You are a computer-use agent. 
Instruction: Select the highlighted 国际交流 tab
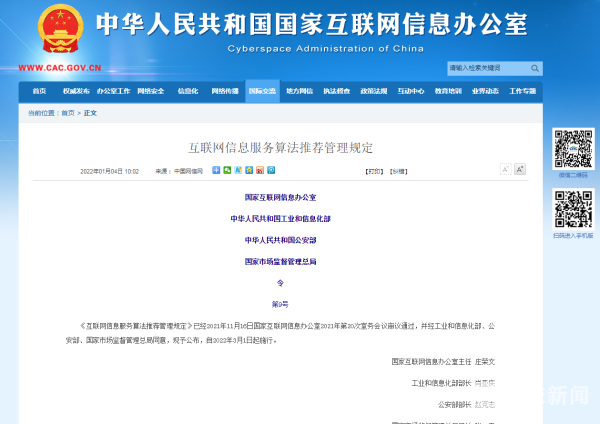[x=262, y=91]
